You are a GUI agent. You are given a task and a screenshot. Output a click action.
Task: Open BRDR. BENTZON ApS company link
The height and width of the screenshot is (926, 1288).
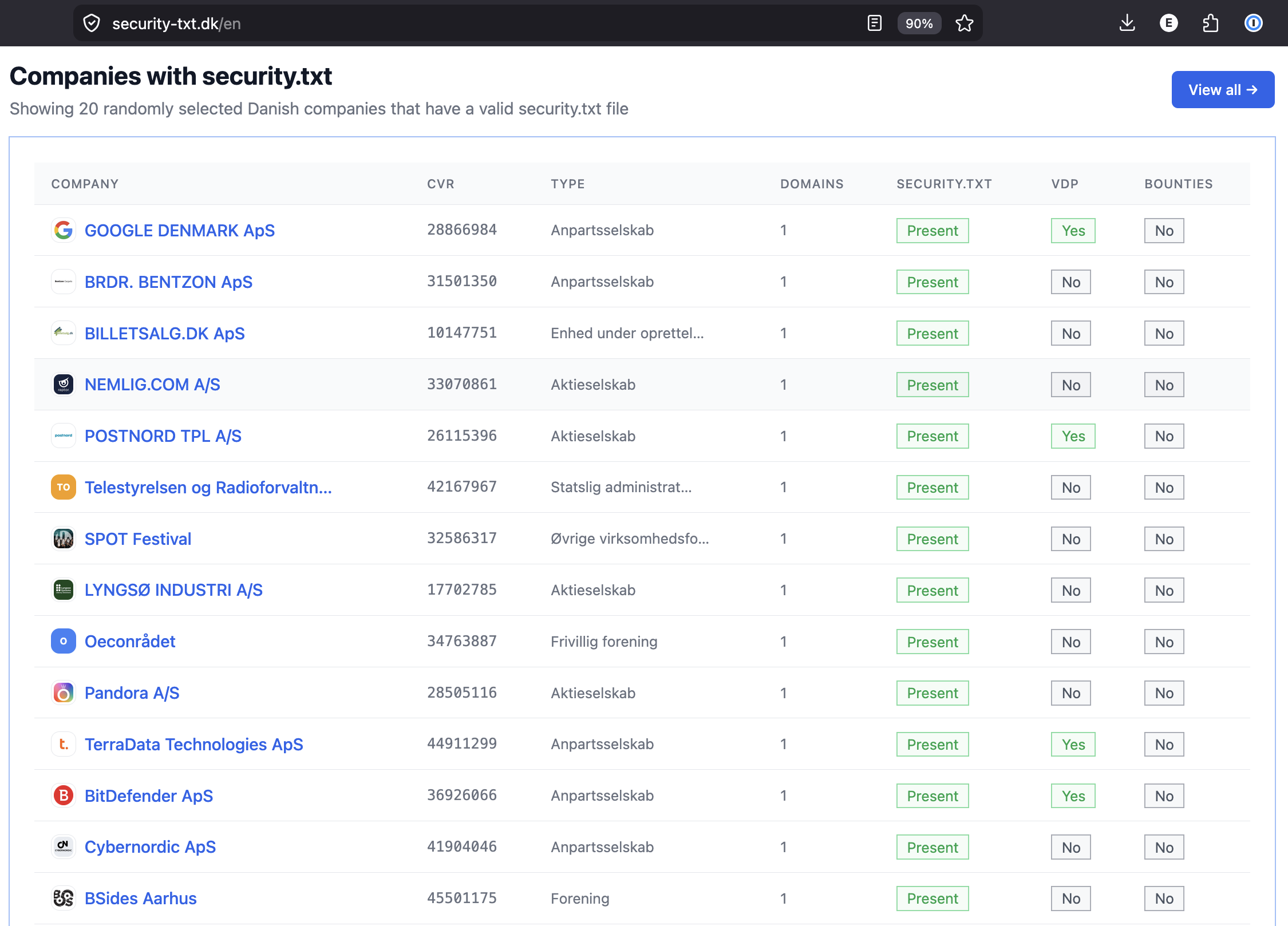click(168, 282)
